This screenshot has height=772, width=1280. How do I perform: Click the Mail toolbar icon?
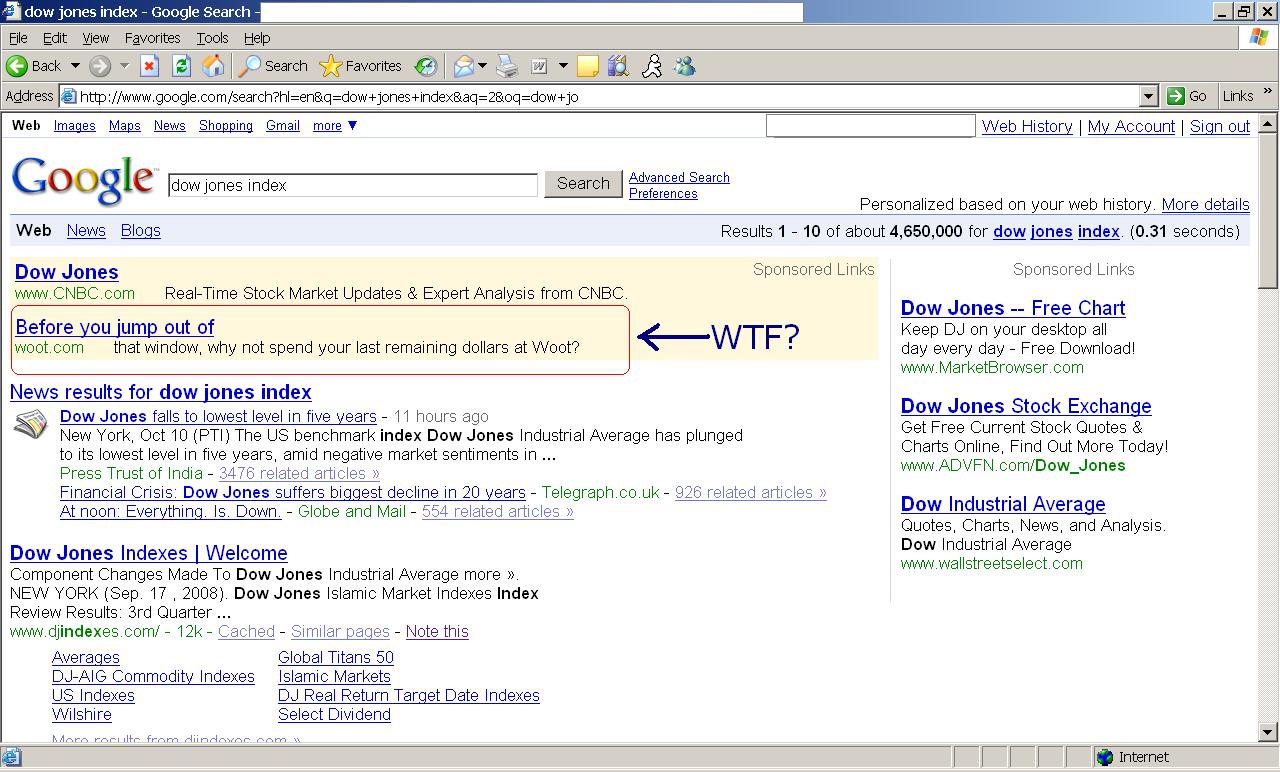tap(463, 66)
